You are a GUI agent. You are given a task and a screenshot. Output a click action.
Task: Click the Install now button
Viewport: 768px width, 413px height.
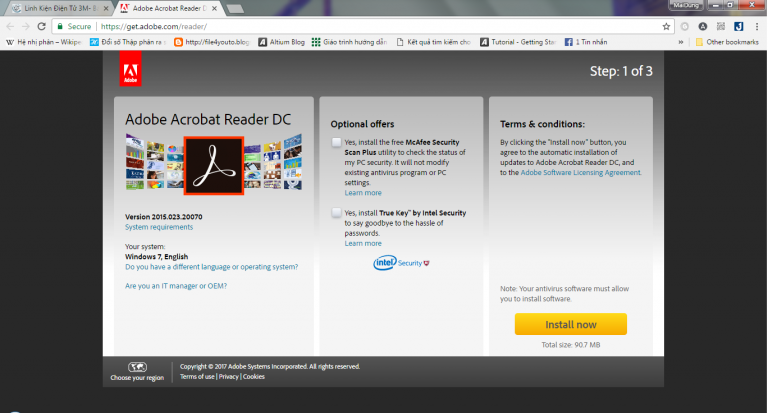(x=571, y=324)
